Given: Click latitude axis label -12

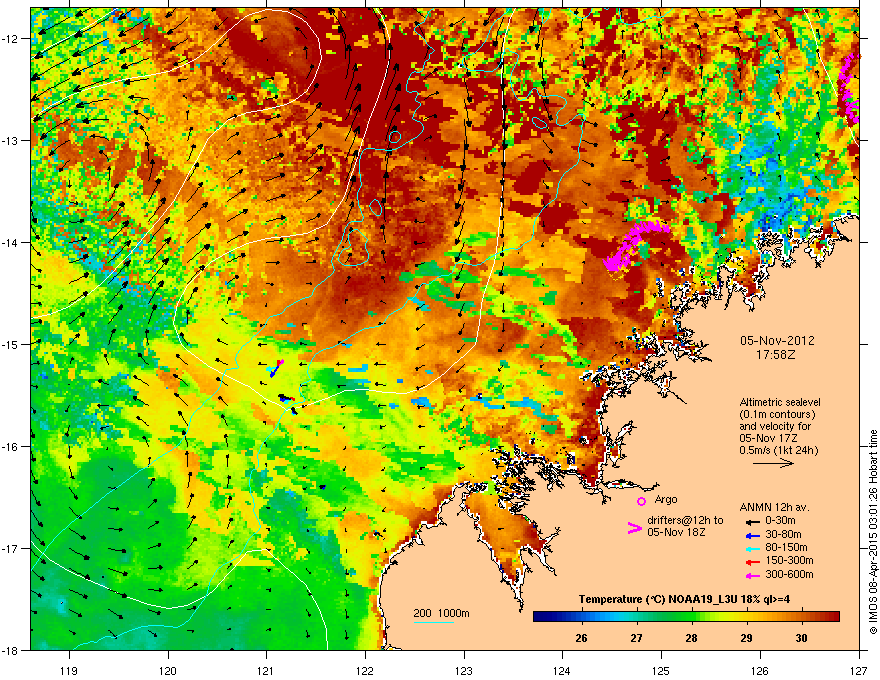Looking at the screenshot, I should 11,39.
